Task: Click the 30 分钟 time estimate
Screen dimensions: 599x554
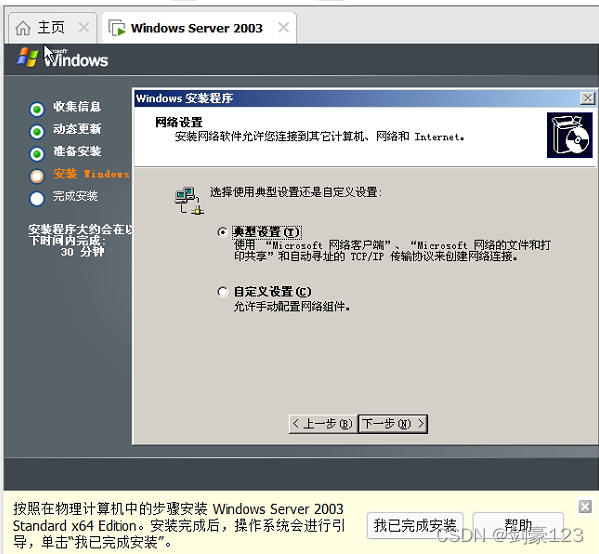Action: 82,252
